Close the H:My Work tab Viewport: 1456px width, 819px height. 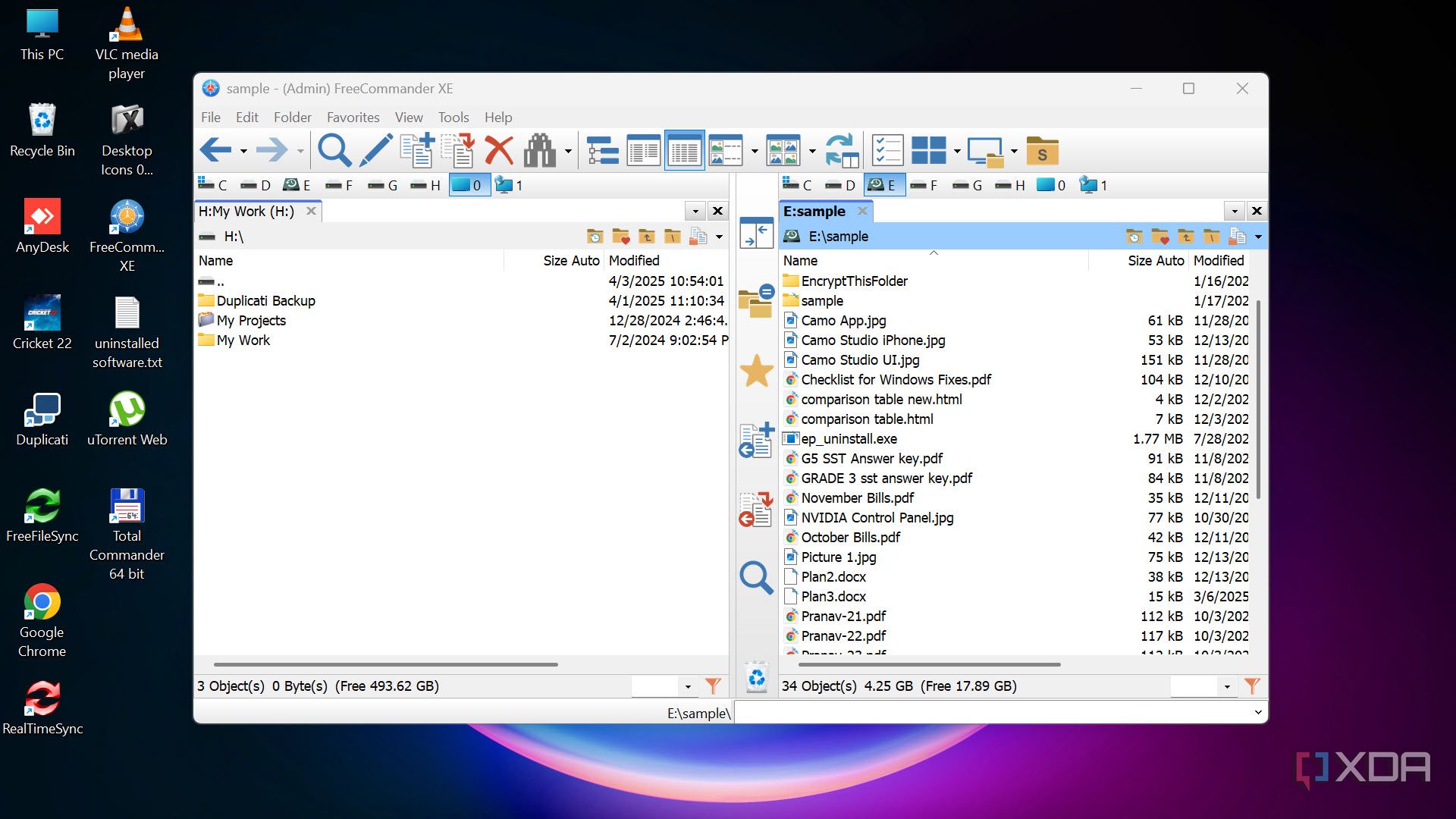(311, 211)
